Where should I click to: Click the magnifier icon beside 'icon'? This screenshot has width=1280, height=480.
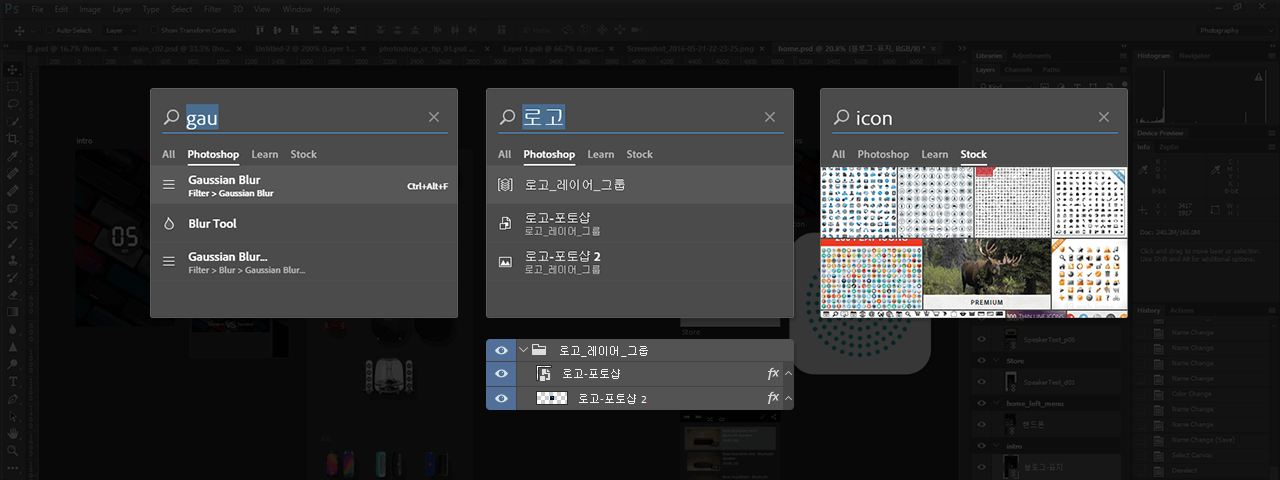(842, 118)
